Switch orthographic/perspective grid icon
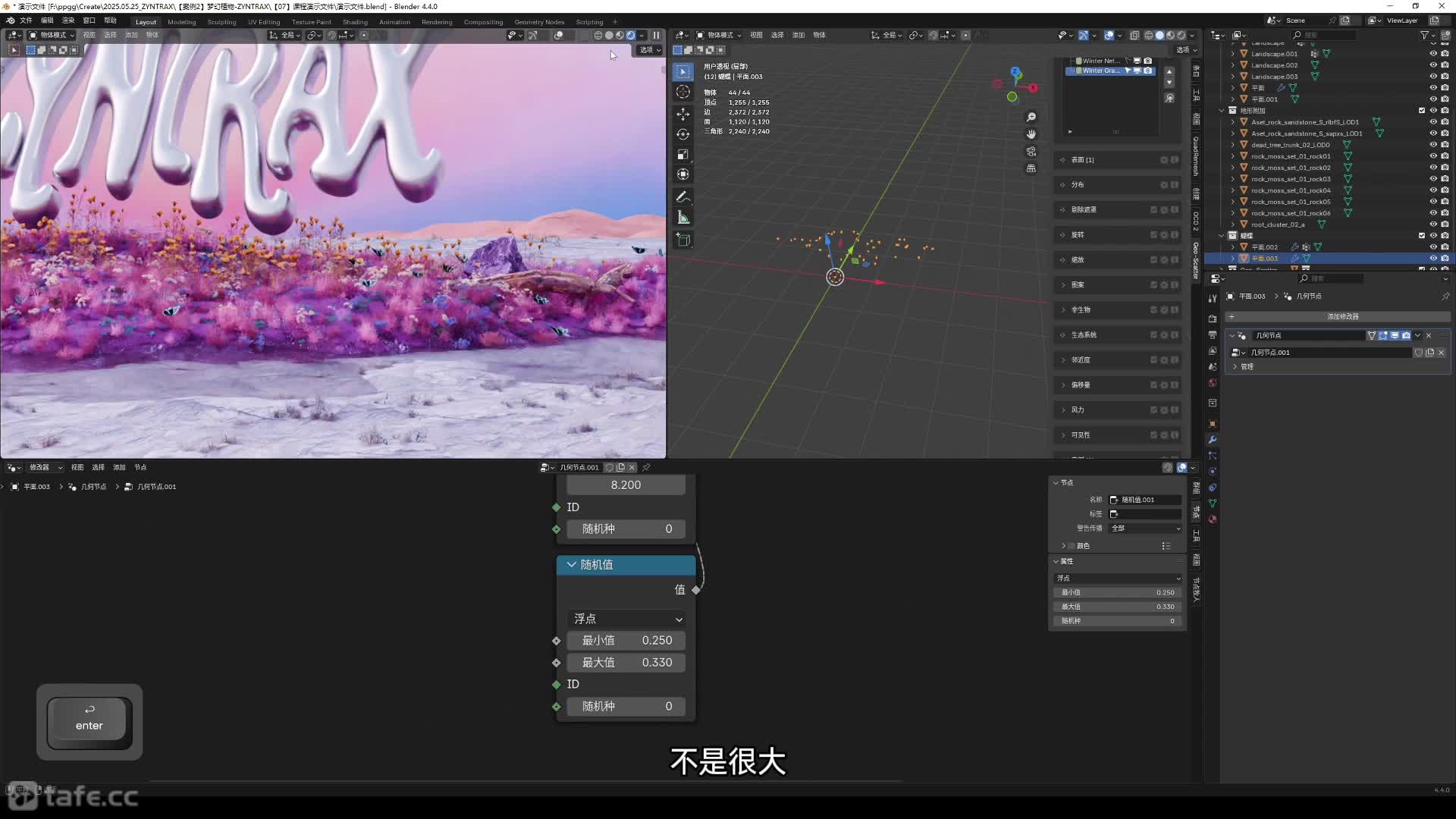Screen dimensions: 1456x819 1031,168
